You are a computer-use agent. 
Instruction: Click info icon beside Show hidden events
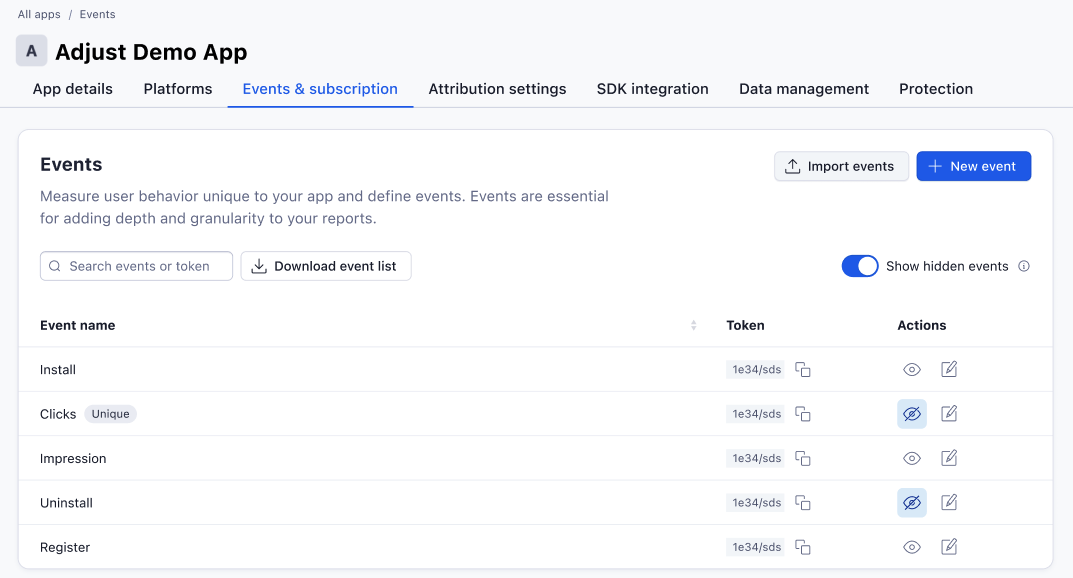click(1023, 266)
